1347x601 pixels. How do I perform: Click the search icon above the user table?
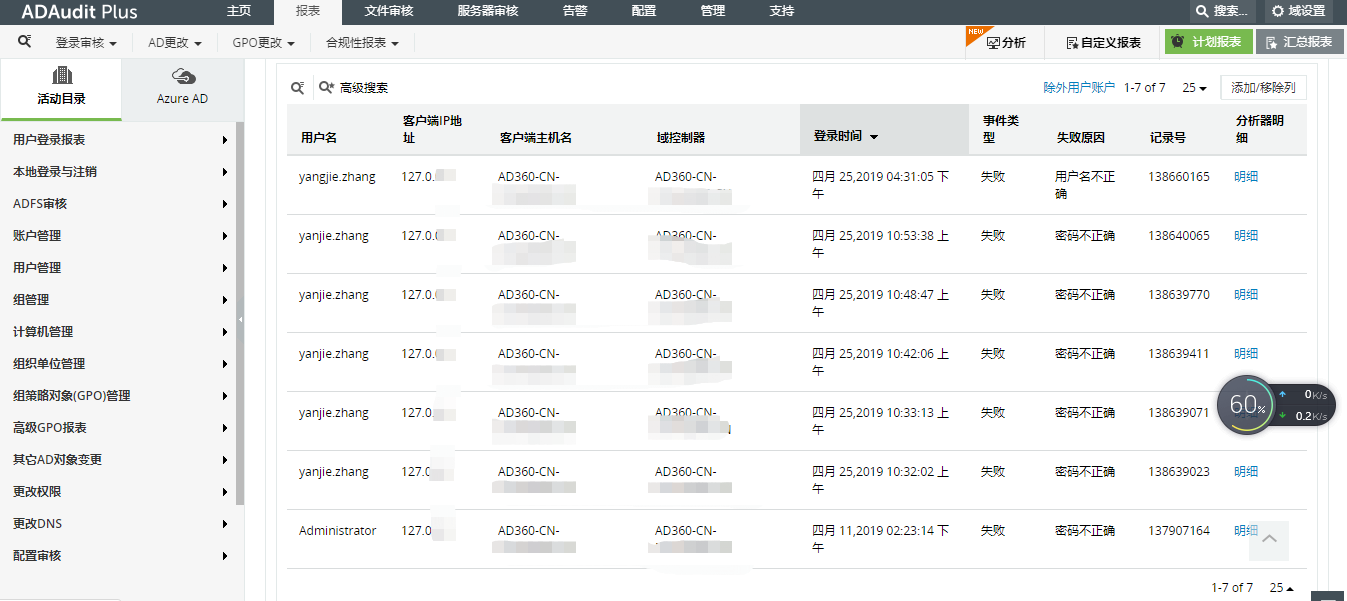[x=297, y=88]
